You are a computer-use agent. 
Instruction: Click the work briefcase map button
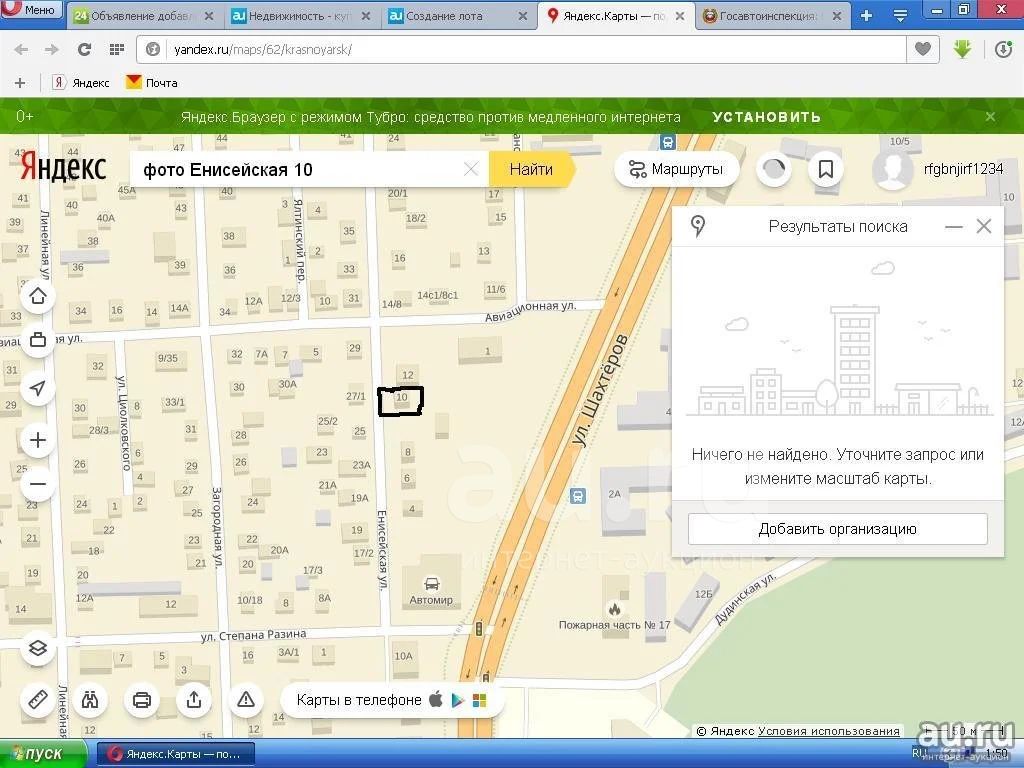pyautogui.click(x=38, y=340)
